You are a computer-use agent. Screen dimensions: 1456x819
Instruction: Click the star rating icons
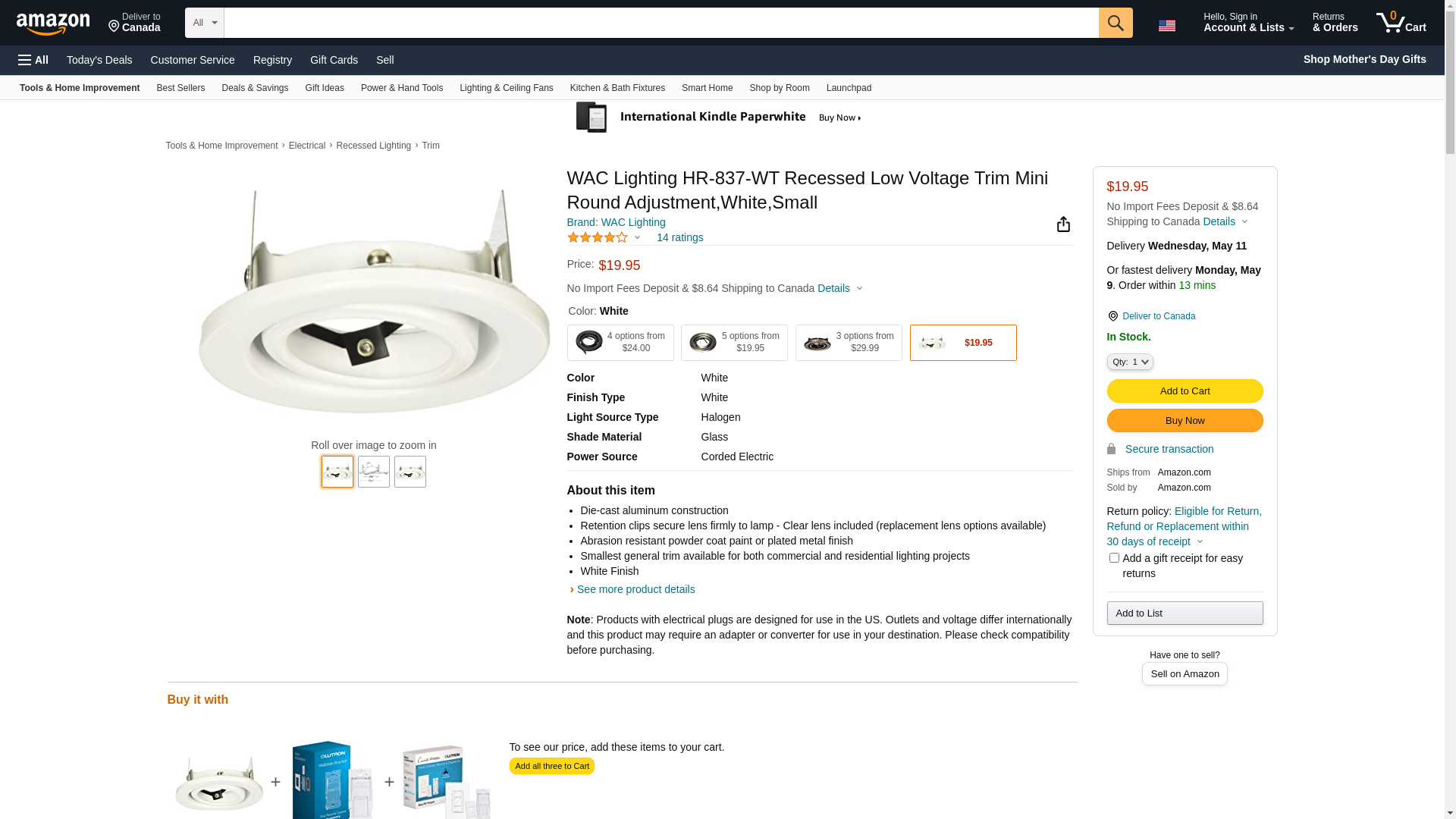(598, 238)
